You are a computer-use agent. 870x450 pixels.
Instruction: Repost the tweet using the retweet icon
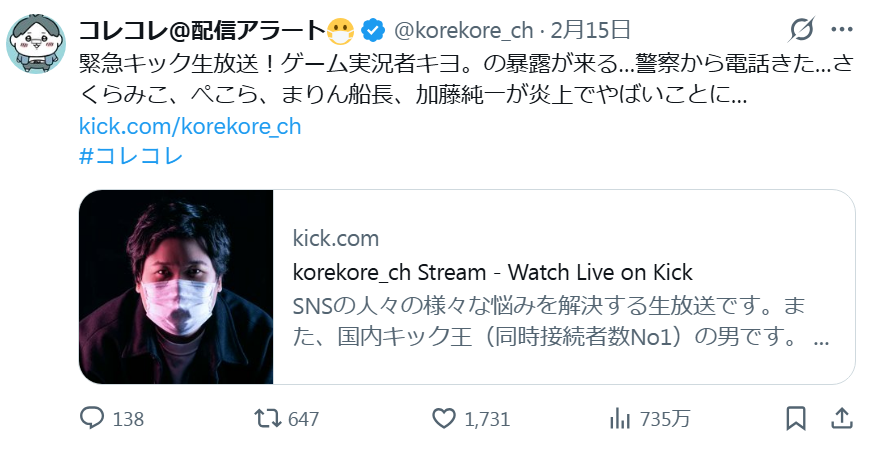coord(267,418)
